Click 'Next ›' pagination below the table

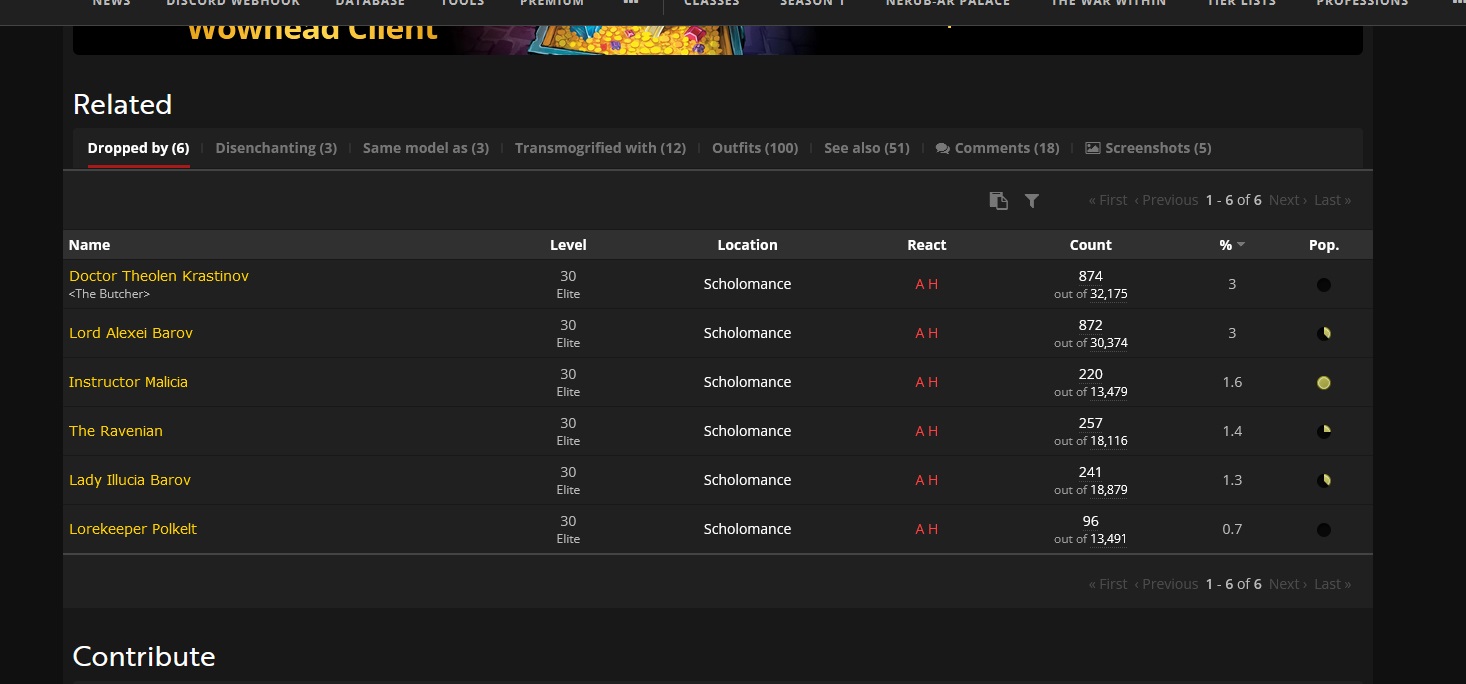(x=1288, y=584)
